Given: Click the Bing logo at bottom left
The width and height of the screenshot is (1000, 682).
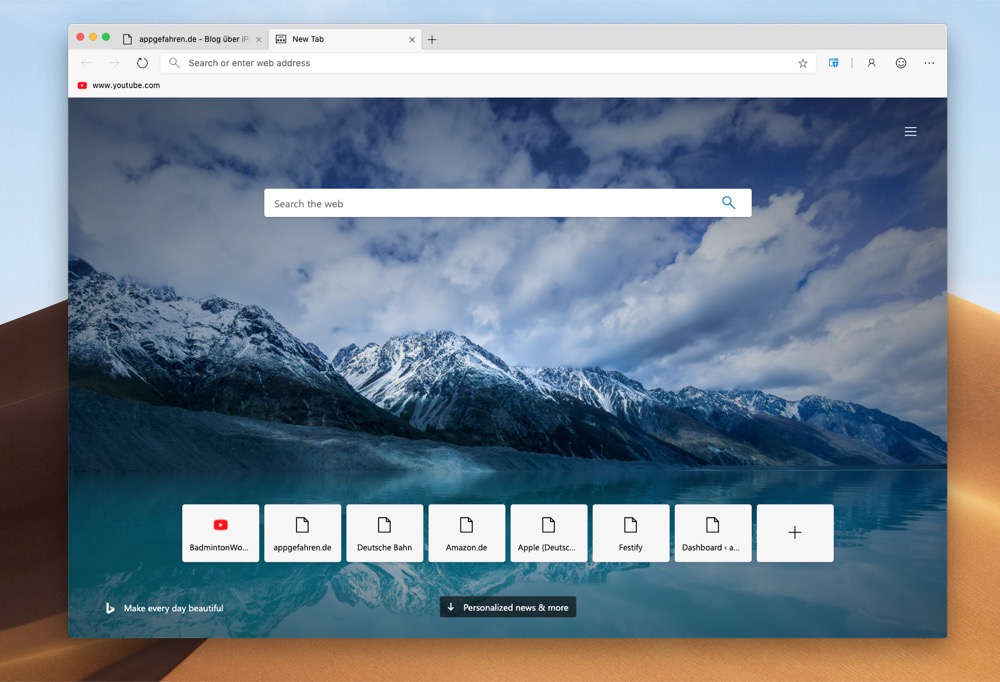Looking at the screenshot, I should pyautogui.click(x=110, y=608).
